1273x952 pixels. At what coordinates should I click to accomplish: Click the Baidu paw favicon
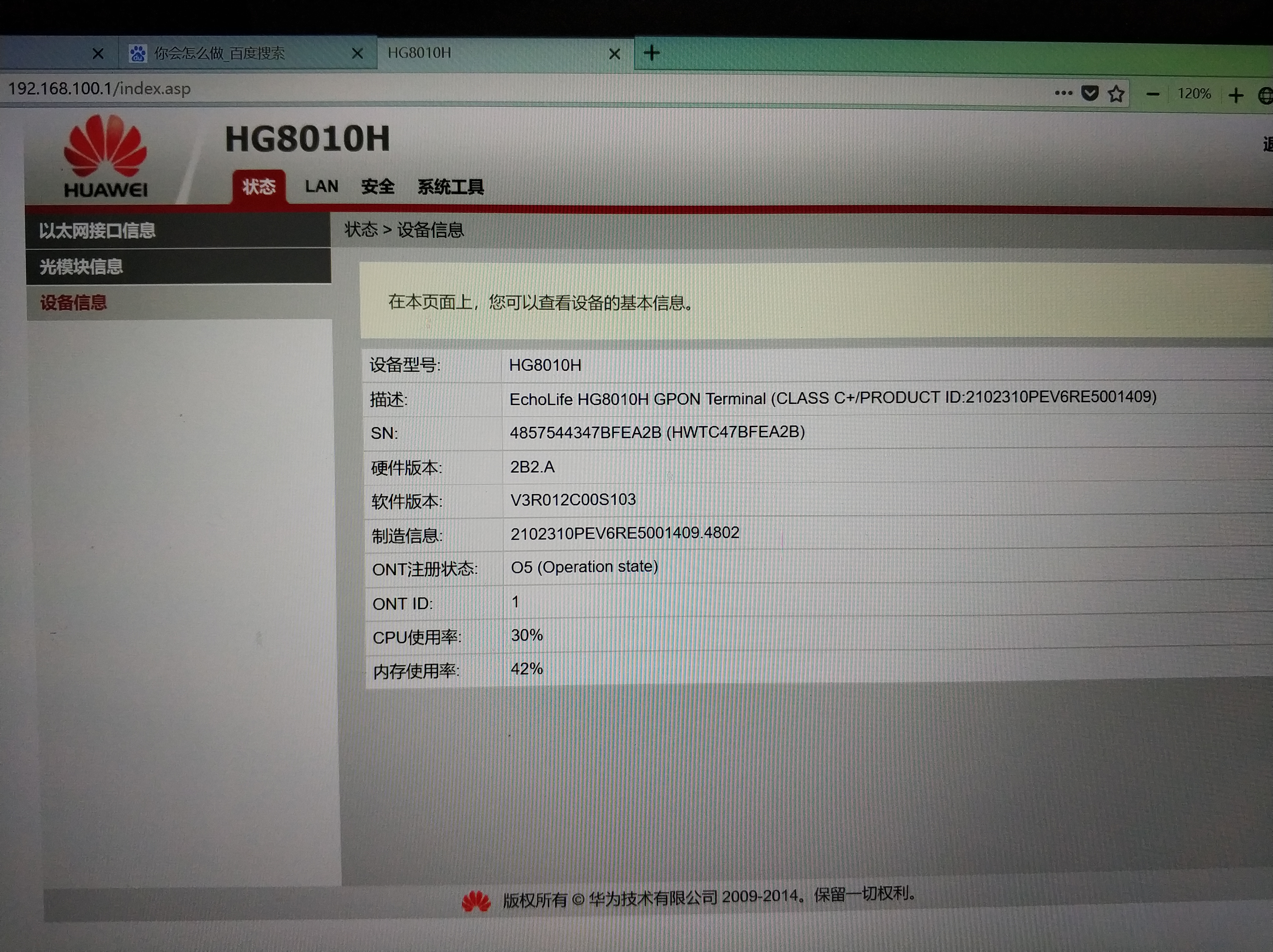[x=138, y=53]
